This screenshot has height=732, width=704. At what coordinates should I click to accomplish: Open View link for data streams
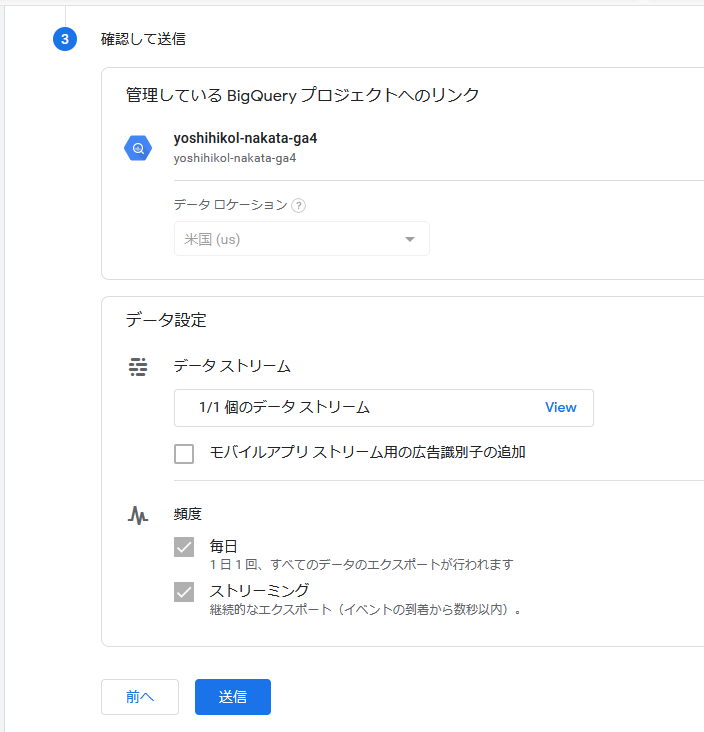point(561,407)
